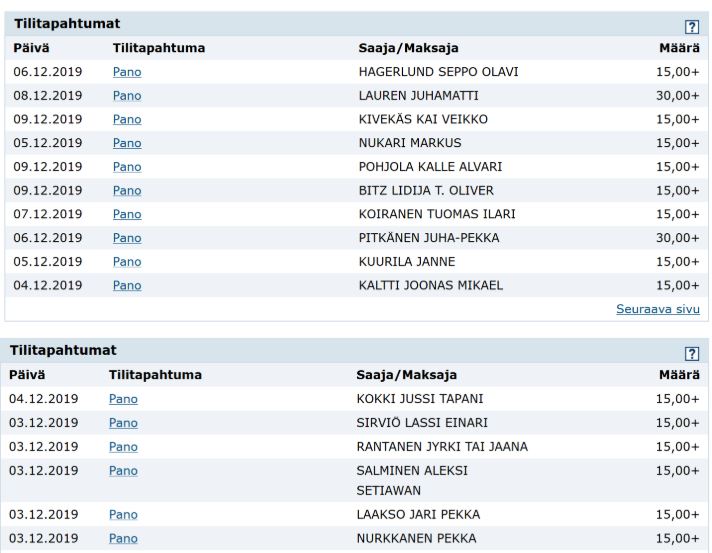Click the Pano link for Sirviö Lassi Einari
Viewport: 712px width, 553px height.
[x=123, y=423]
